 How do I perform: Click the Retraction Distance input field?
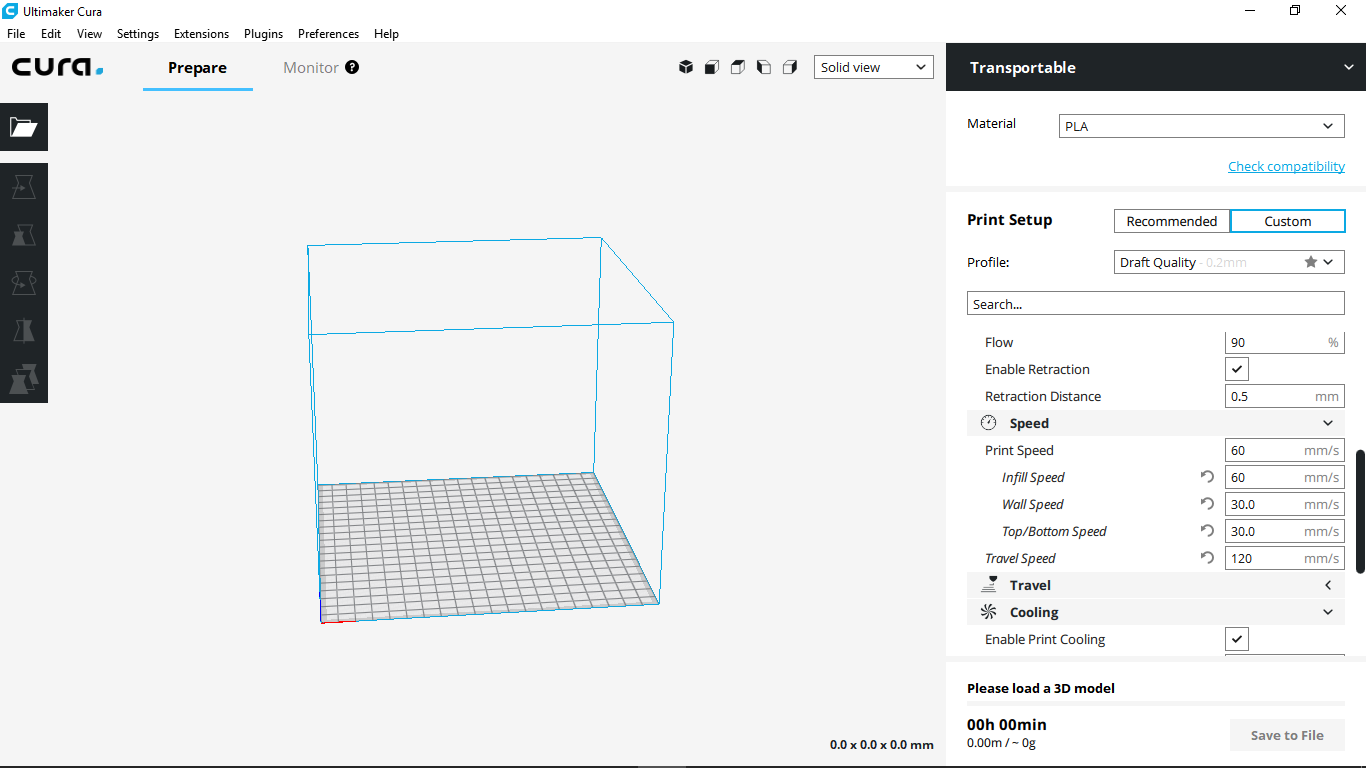point(1285,396)
